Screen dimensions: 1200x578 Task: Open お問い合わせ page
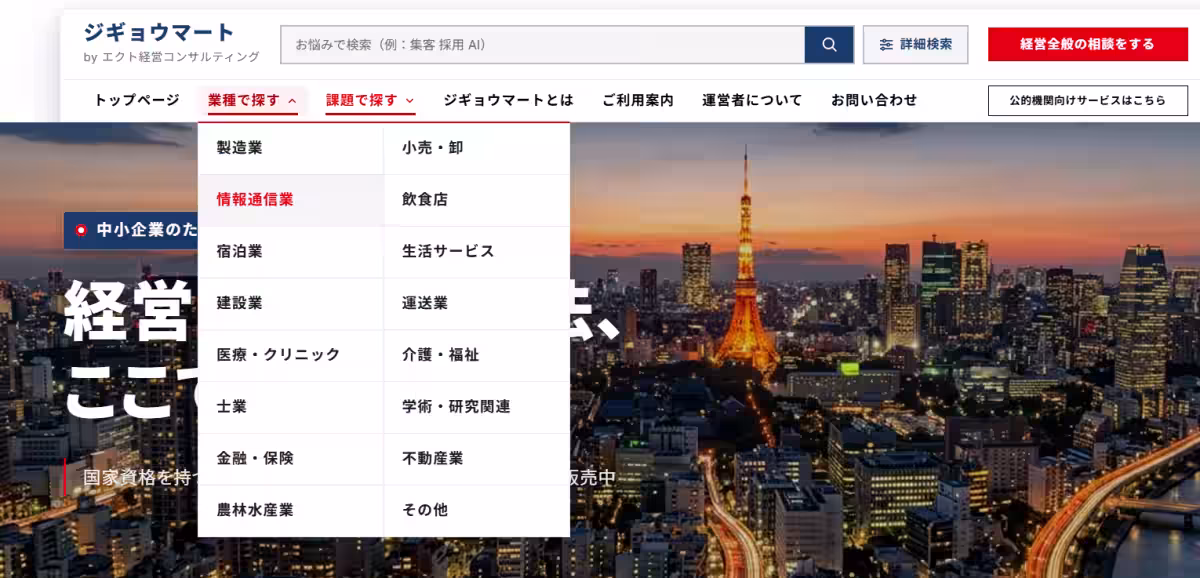click(x=874, y=100)
